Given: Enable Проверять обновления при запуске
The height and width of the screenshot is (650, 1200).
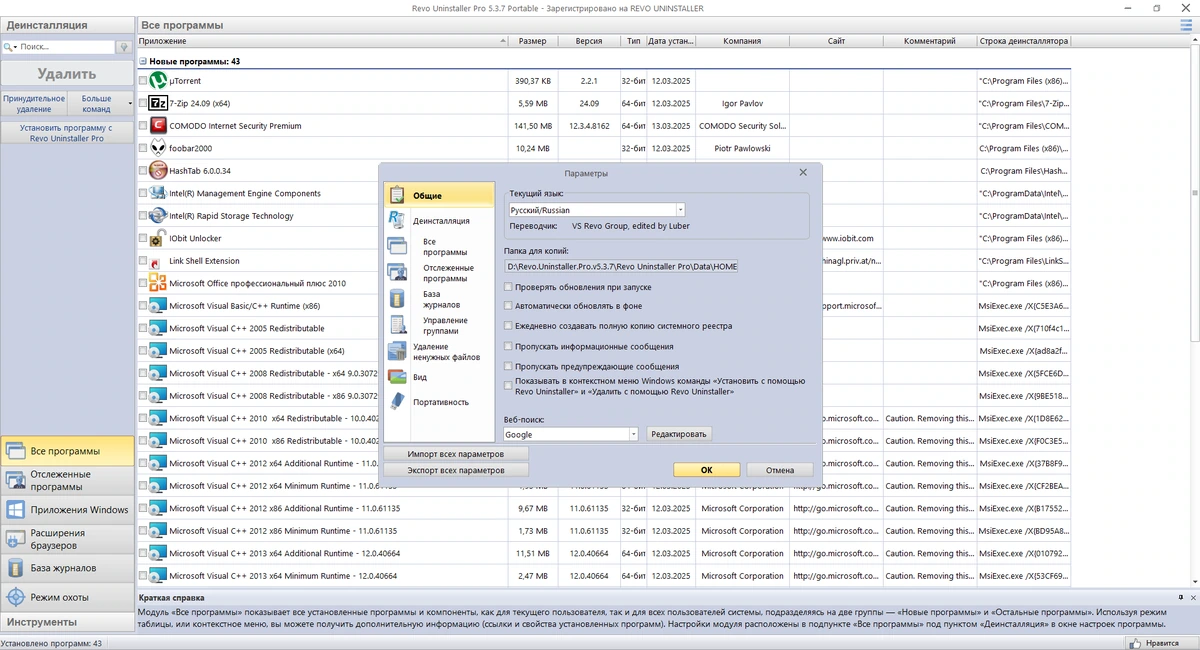Looking at the screenshot, I should 508,287.
